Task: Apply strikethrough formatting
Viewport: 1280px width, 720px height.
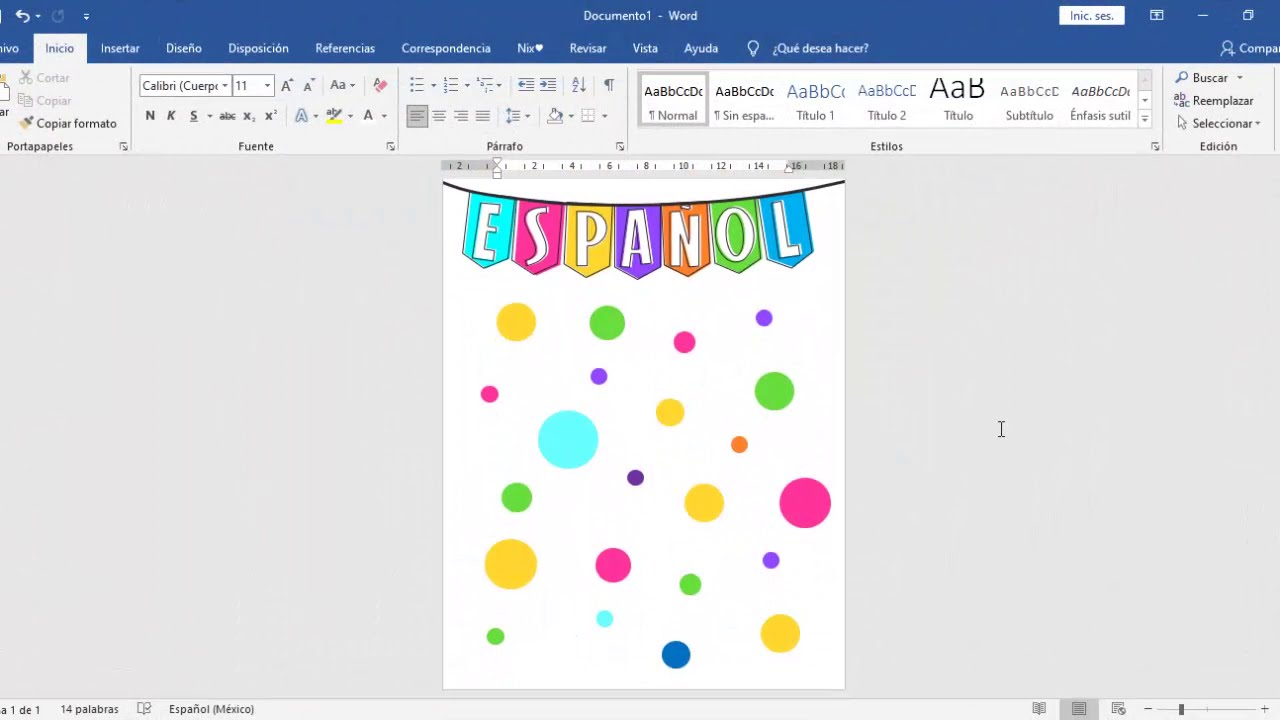Action: 227,116
